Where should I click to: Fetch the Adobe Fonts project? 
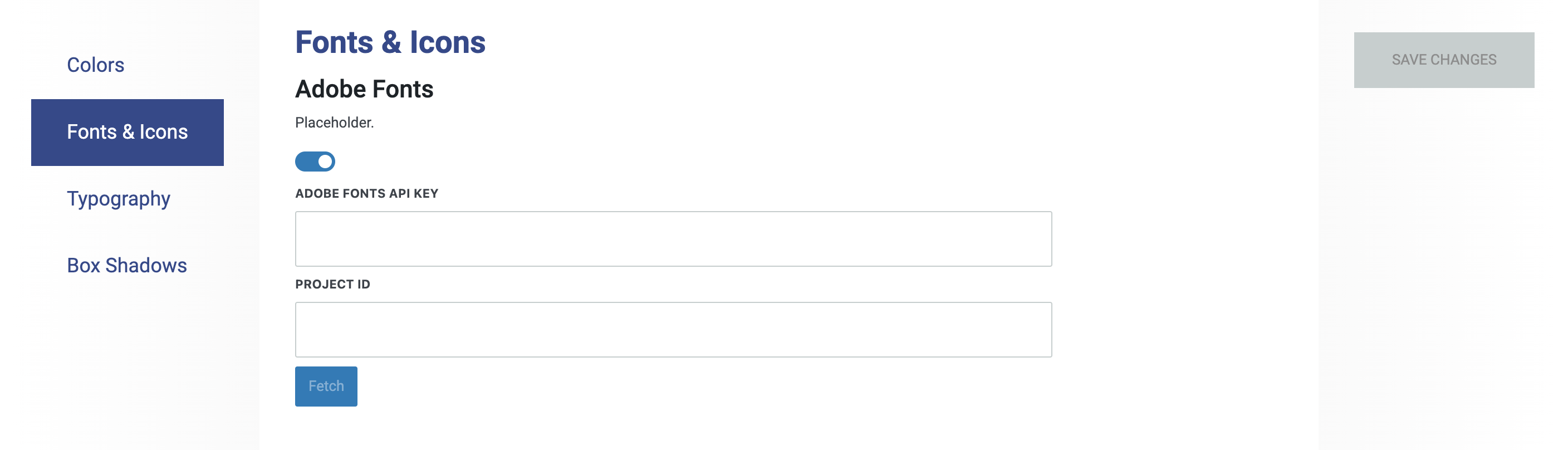[326, 386]
